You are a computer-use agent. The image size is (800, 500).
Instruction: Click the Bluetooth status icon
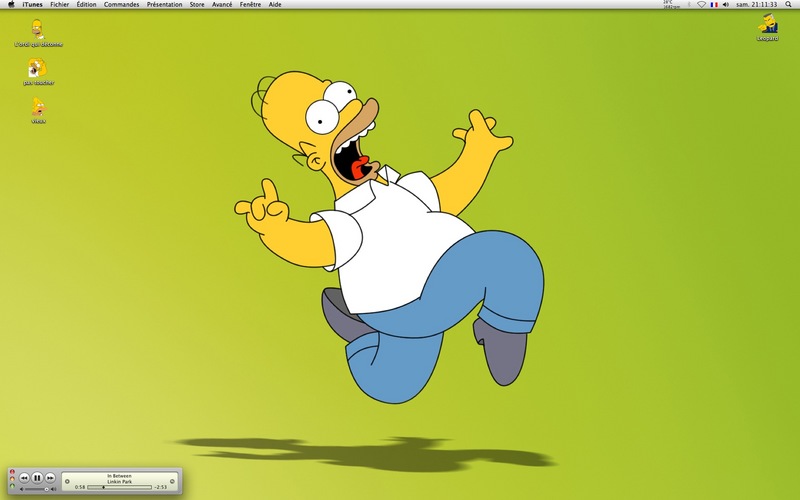[689, 5]
